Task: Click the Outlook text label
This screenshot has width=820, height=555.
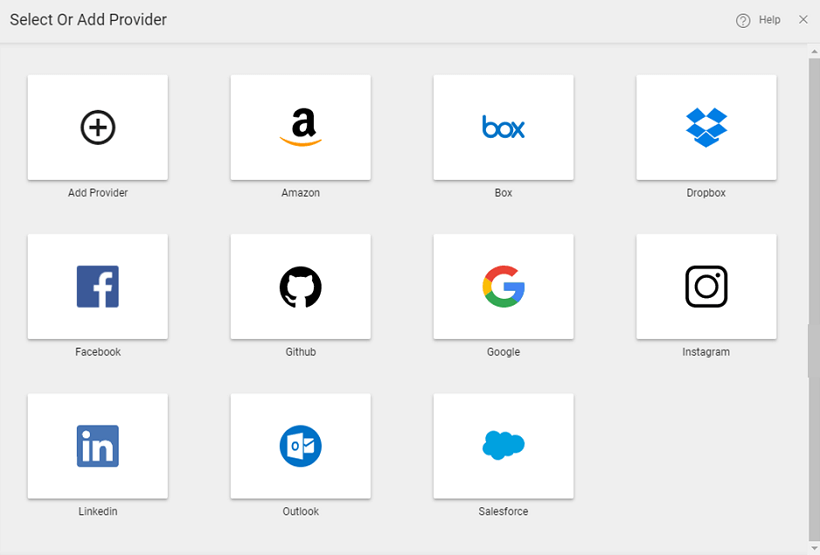Action: pos(300,512)
